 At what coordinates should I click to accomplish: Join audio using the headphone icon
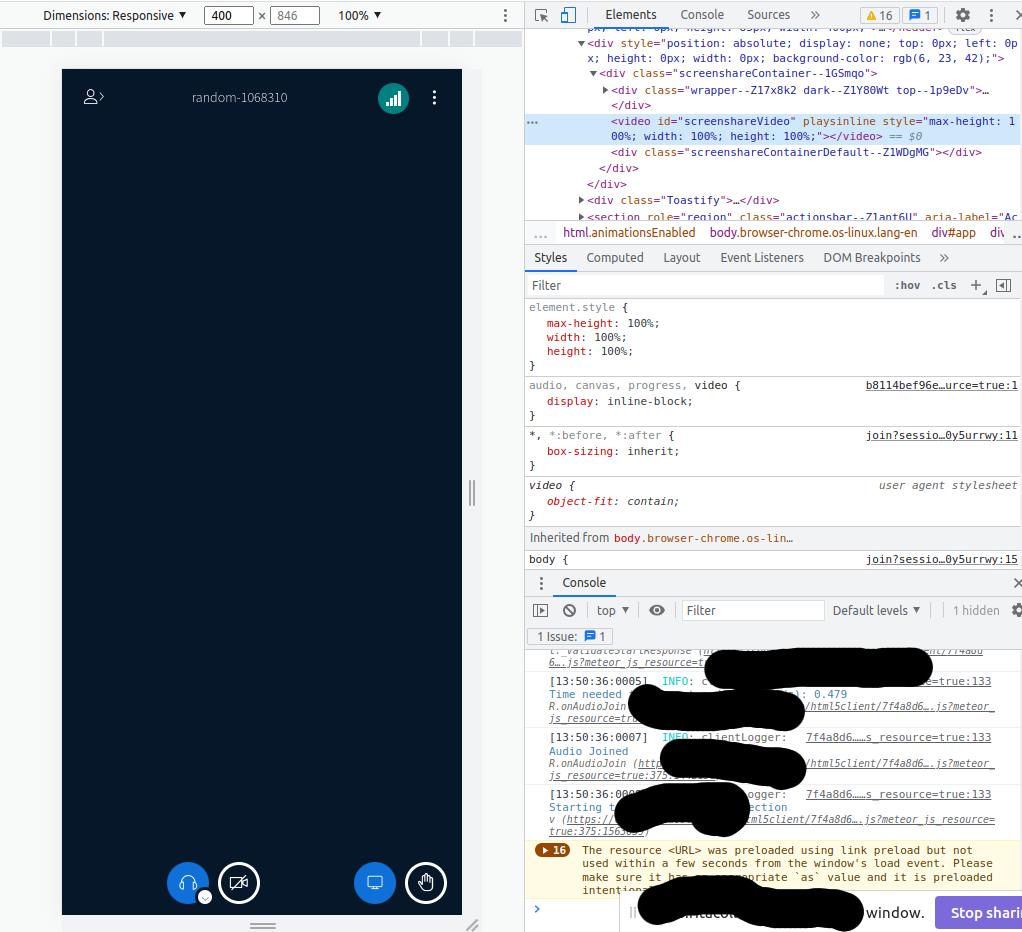point(188,883)
